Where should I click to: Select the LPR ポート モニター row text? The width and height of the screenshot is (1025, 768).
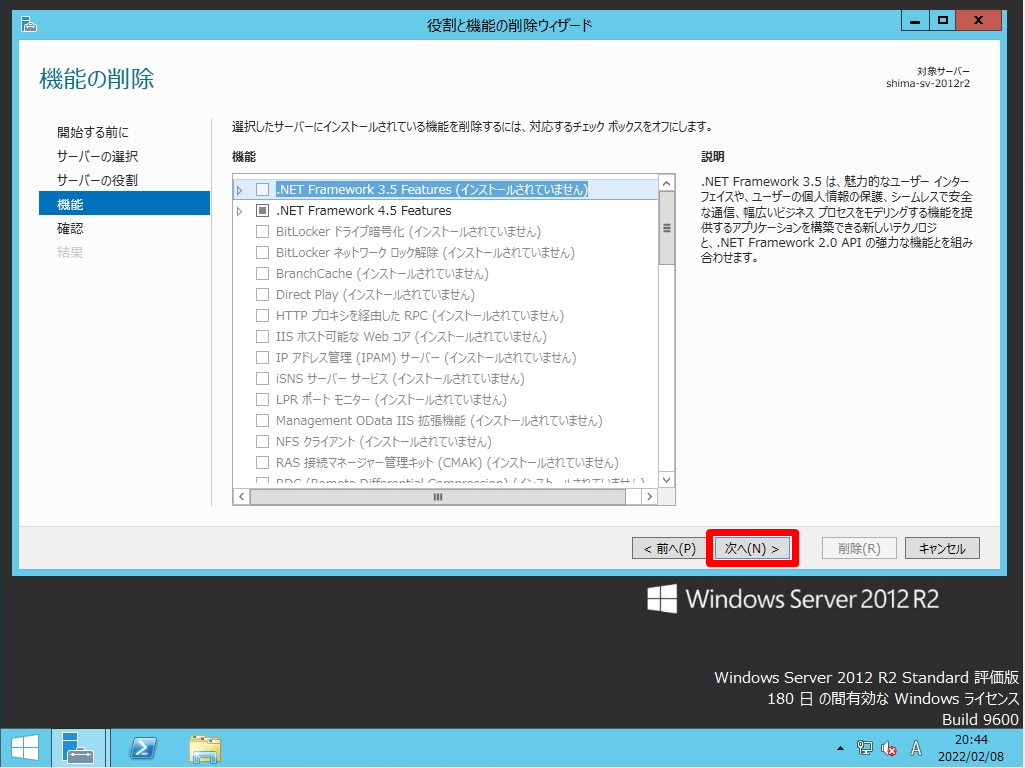point(391,400)
